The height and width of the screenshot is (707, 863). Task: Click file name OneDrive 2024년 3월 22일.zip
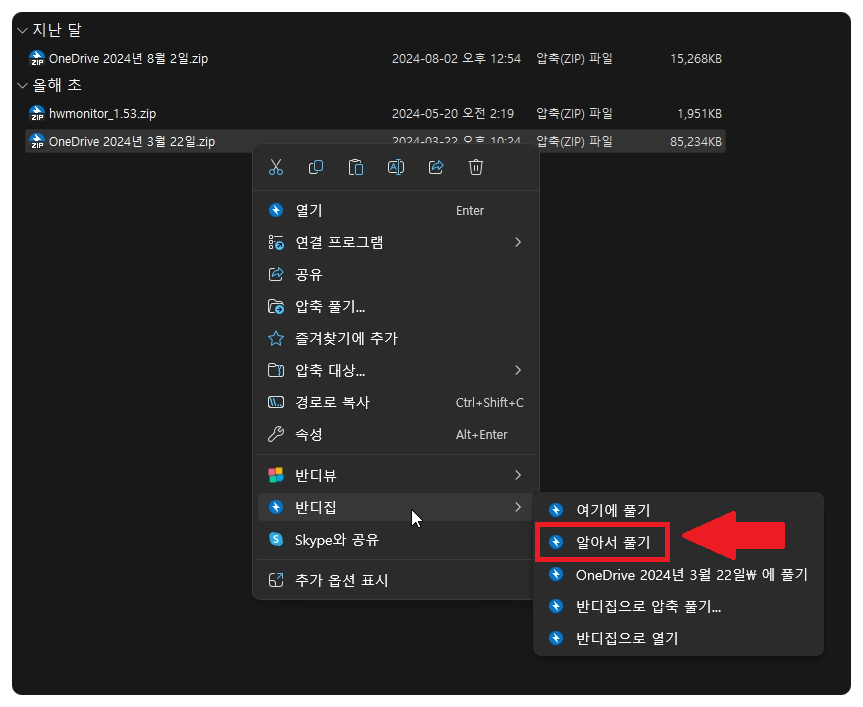click(x=132, y=141)
